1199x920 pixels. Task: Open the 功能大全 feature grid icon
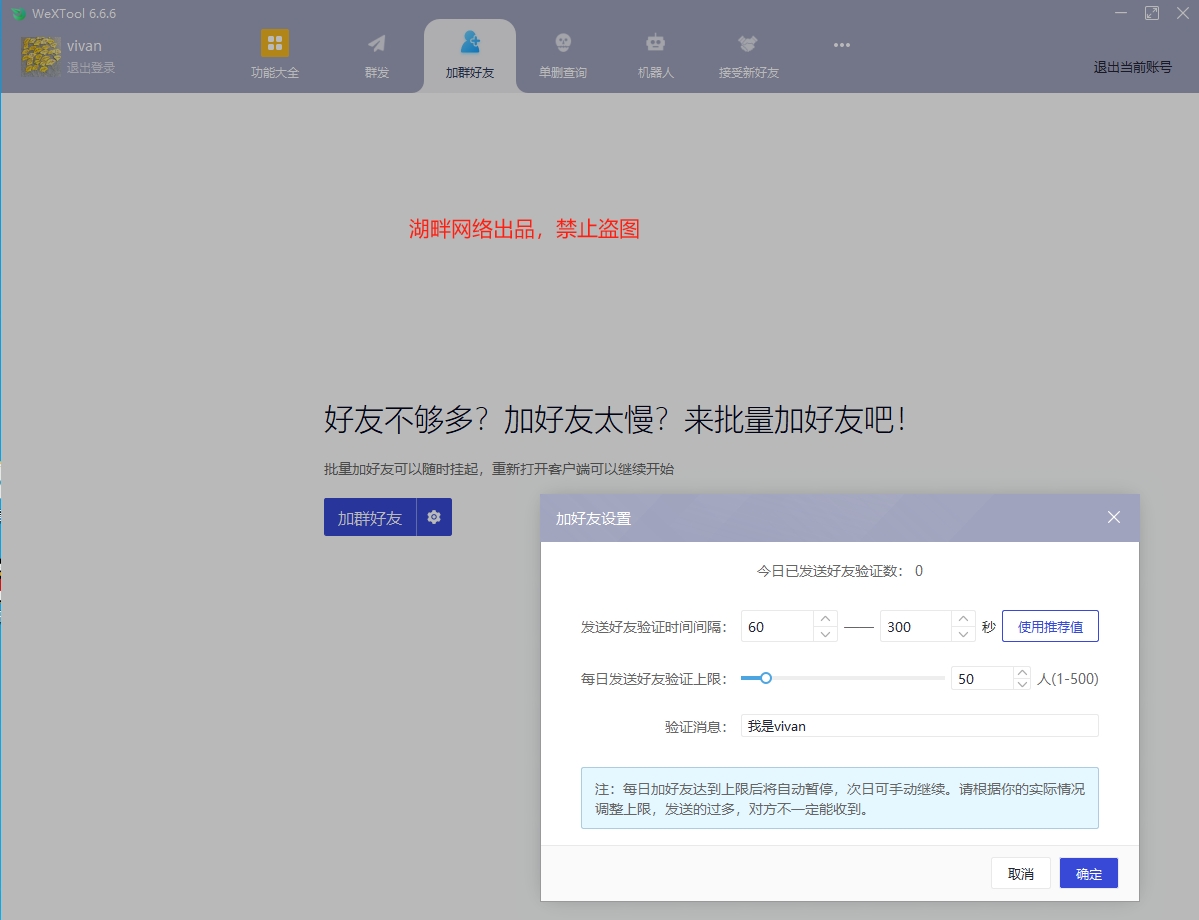click(x=275, y=44)
